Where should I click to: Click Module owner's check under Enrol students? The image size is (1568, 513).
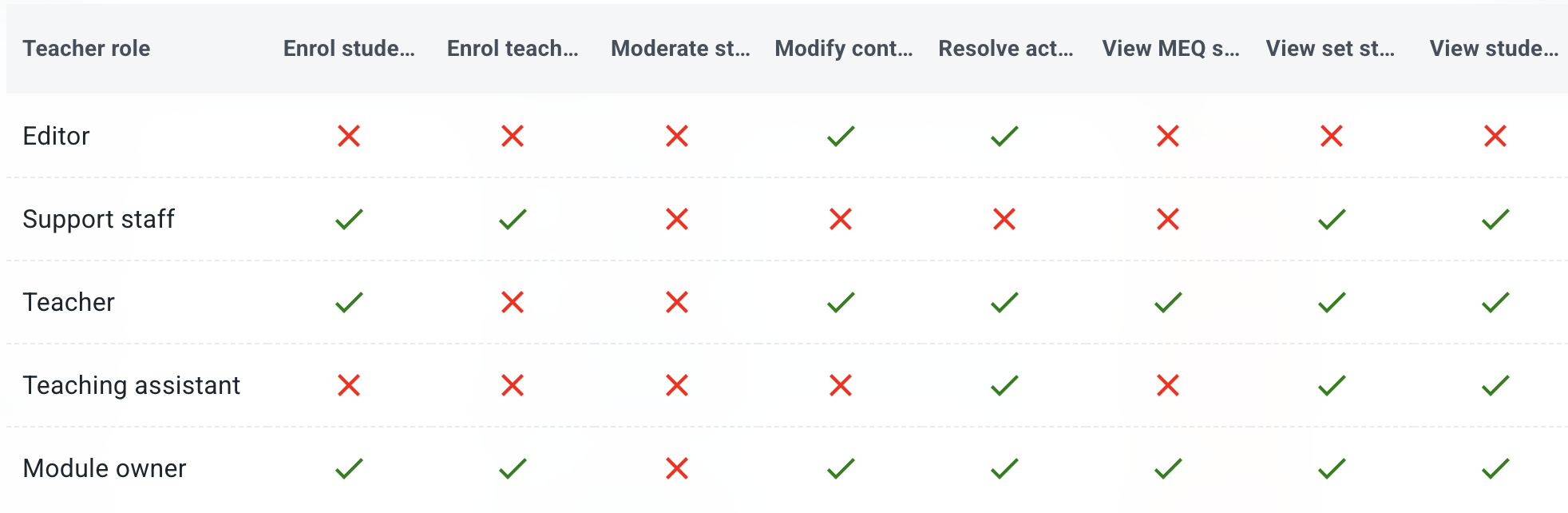click(349, 468)
